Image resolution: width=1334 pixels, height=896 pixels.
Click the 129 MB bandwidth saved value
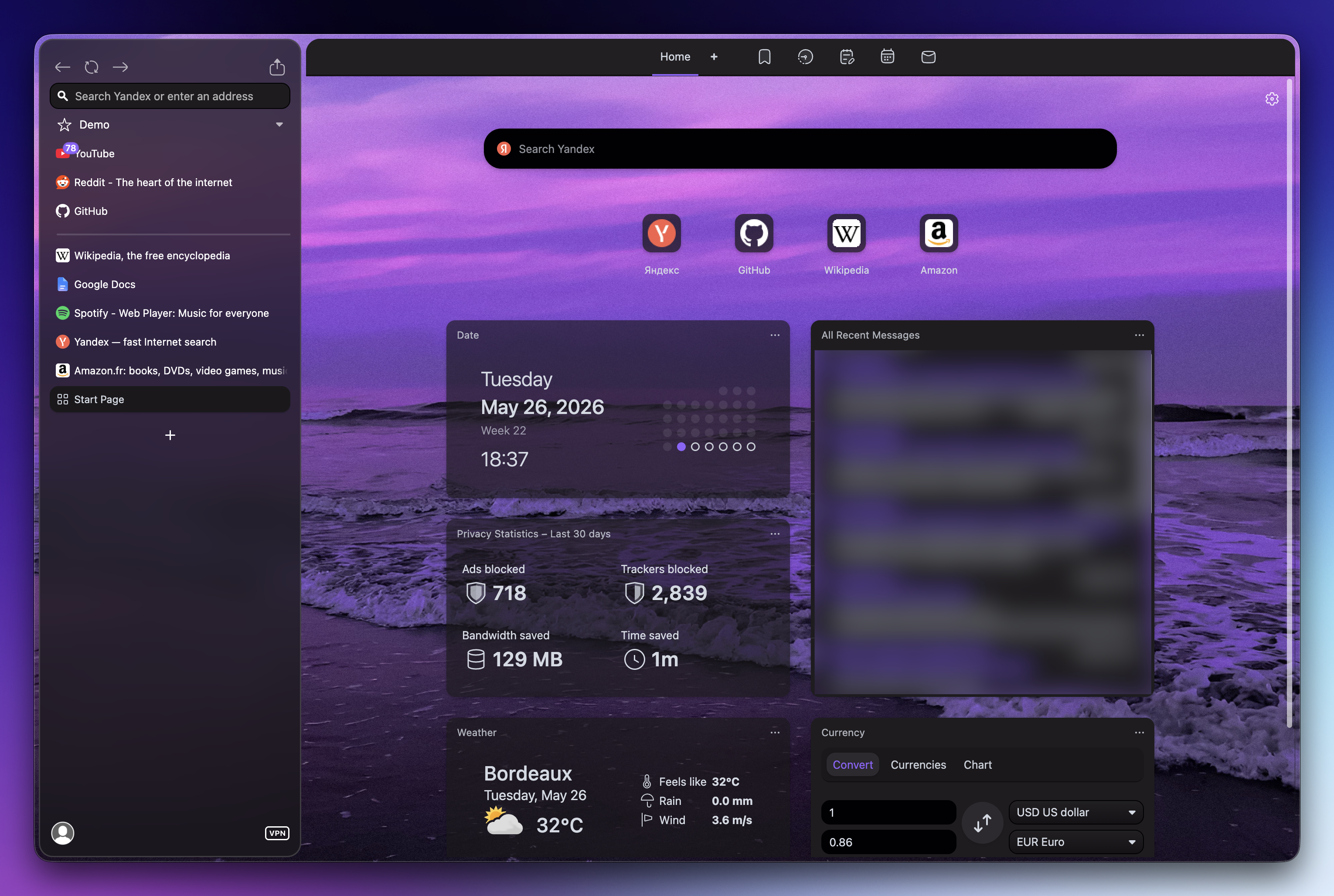tap(527, 659)
